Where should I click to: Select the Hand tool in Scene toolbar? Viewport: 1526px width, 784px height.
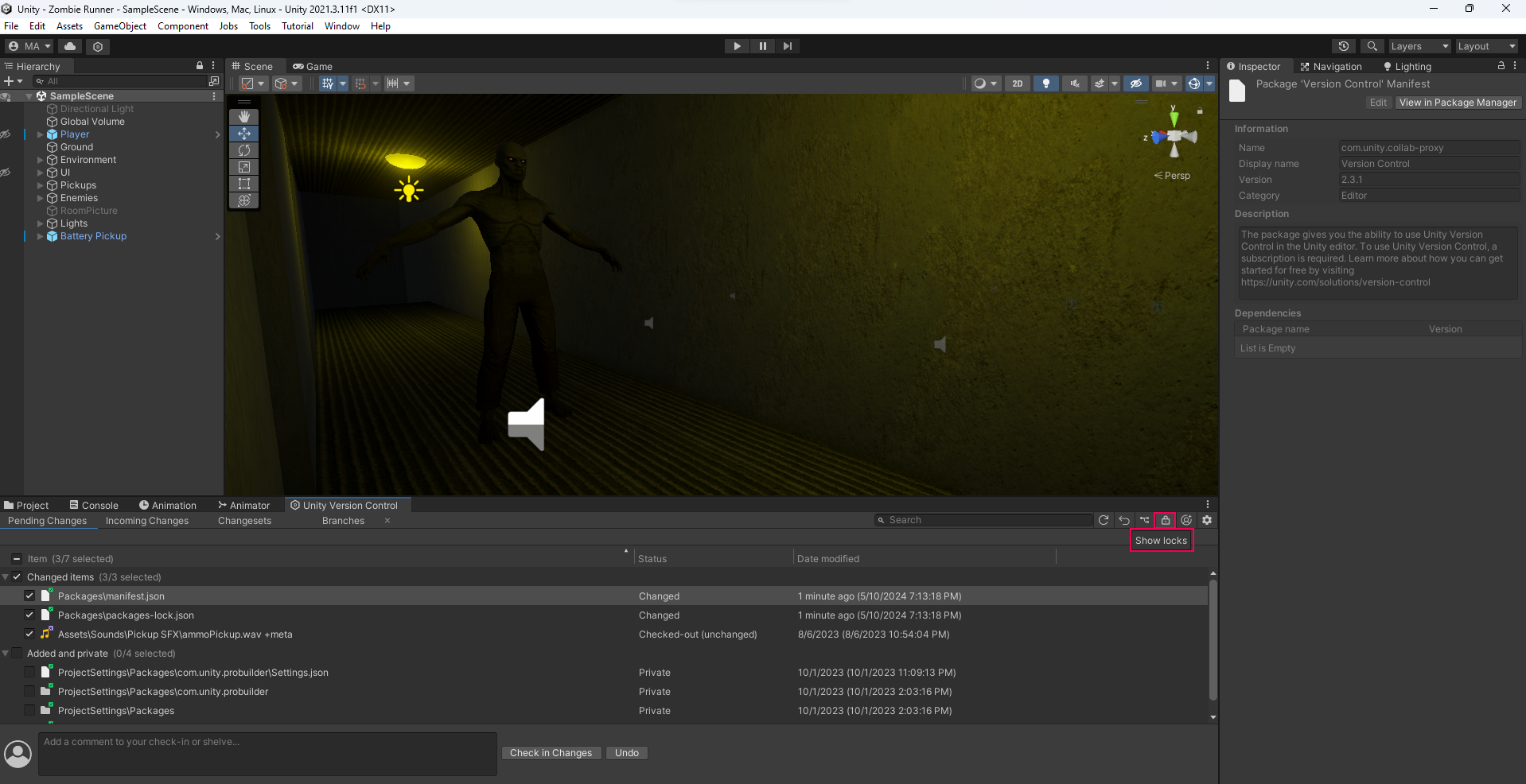(x=244, y=117)
